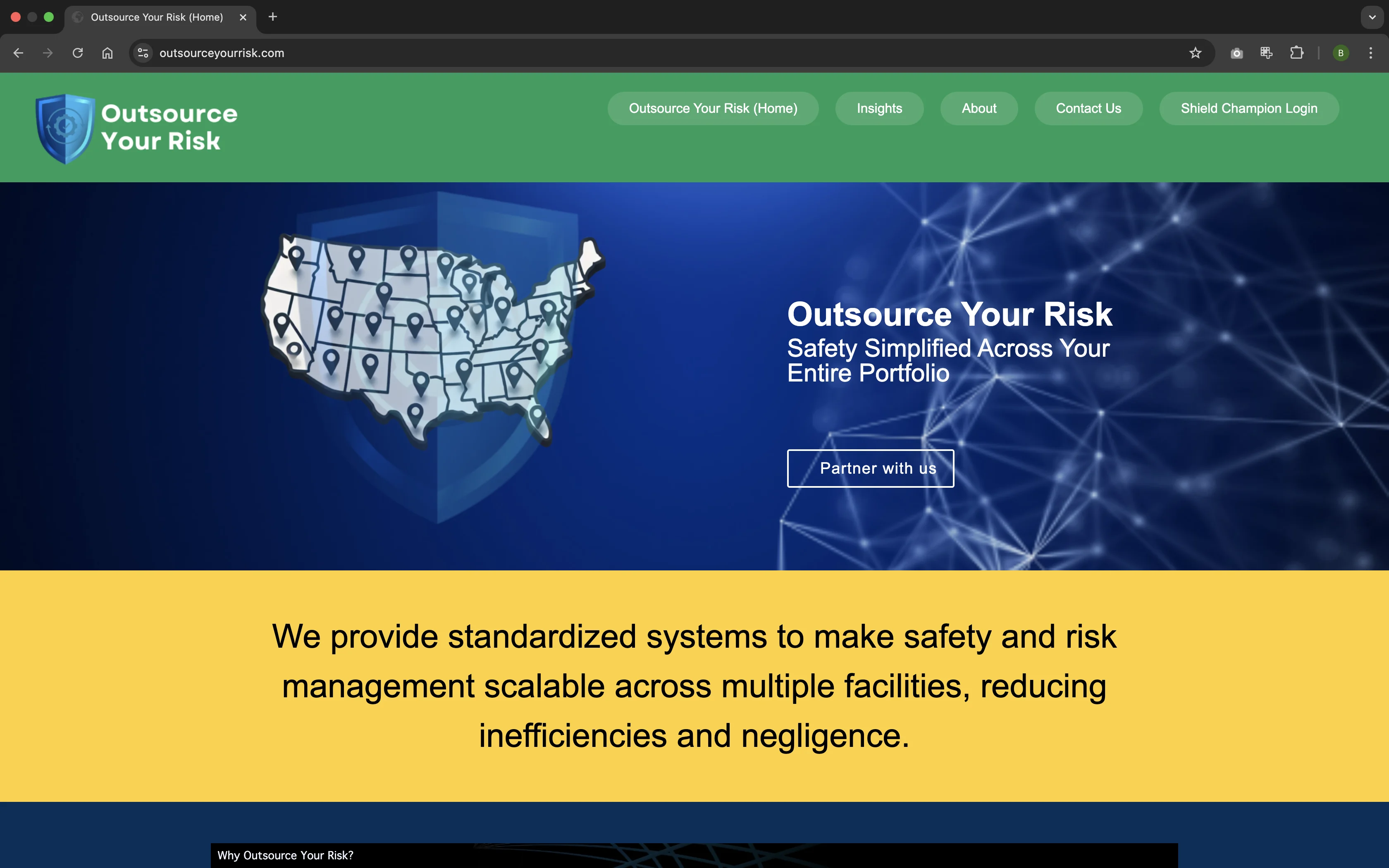Open Chrome's three-dot options menu
The image size is (1389, 868).
coord(1371,53)
